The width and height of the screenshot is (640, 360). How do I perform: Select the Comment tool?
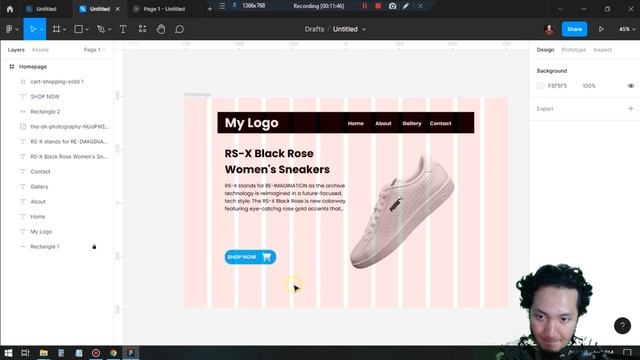(180, 29)
